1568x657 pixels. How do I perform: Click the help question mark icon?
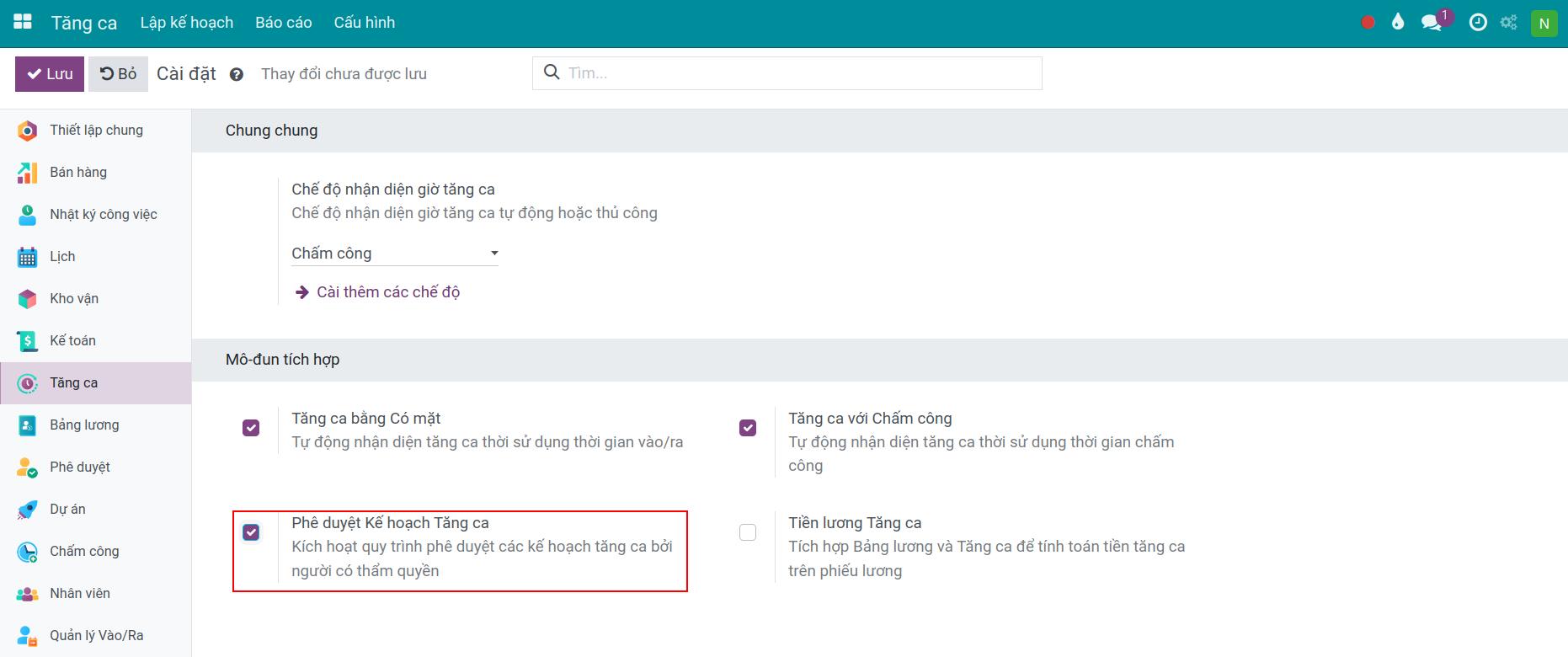(x=237, y=74)
